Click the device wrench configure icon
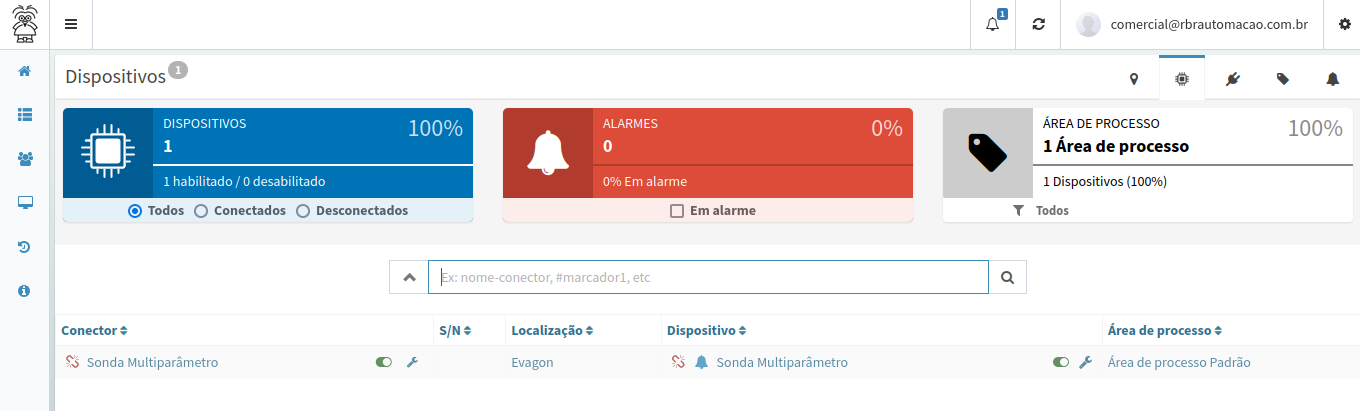Viewport: 1360px width, 411px height. click(x=1085, y=362)
